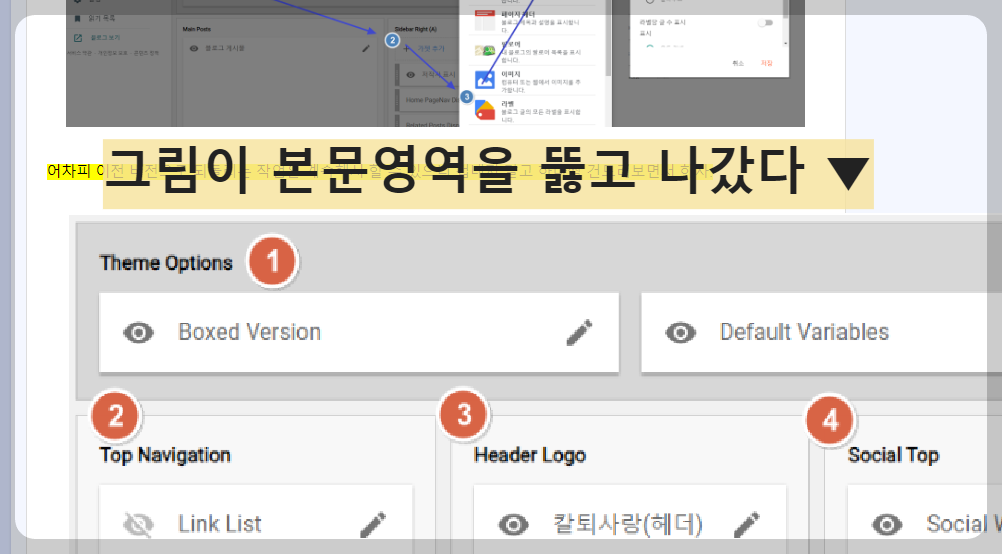Choose the 이미지 gadget icon
This screenshot has height=554, width=1002.
[485, 80]
